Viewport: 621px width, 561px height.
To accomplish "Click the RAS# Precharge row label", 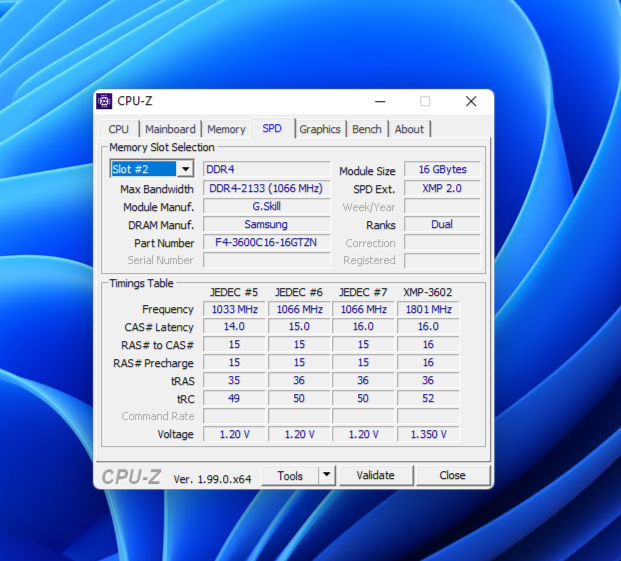I will pyautogui.click(x=153, y=363).
